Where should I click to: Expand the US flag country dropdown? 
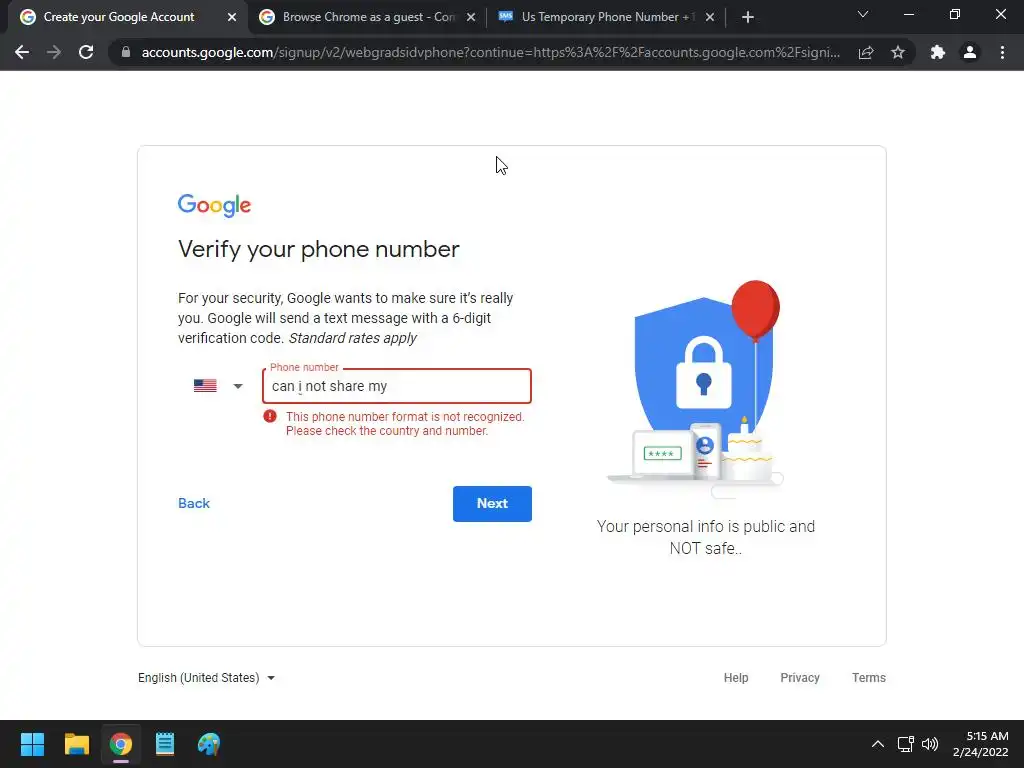[x=218, y=386]
